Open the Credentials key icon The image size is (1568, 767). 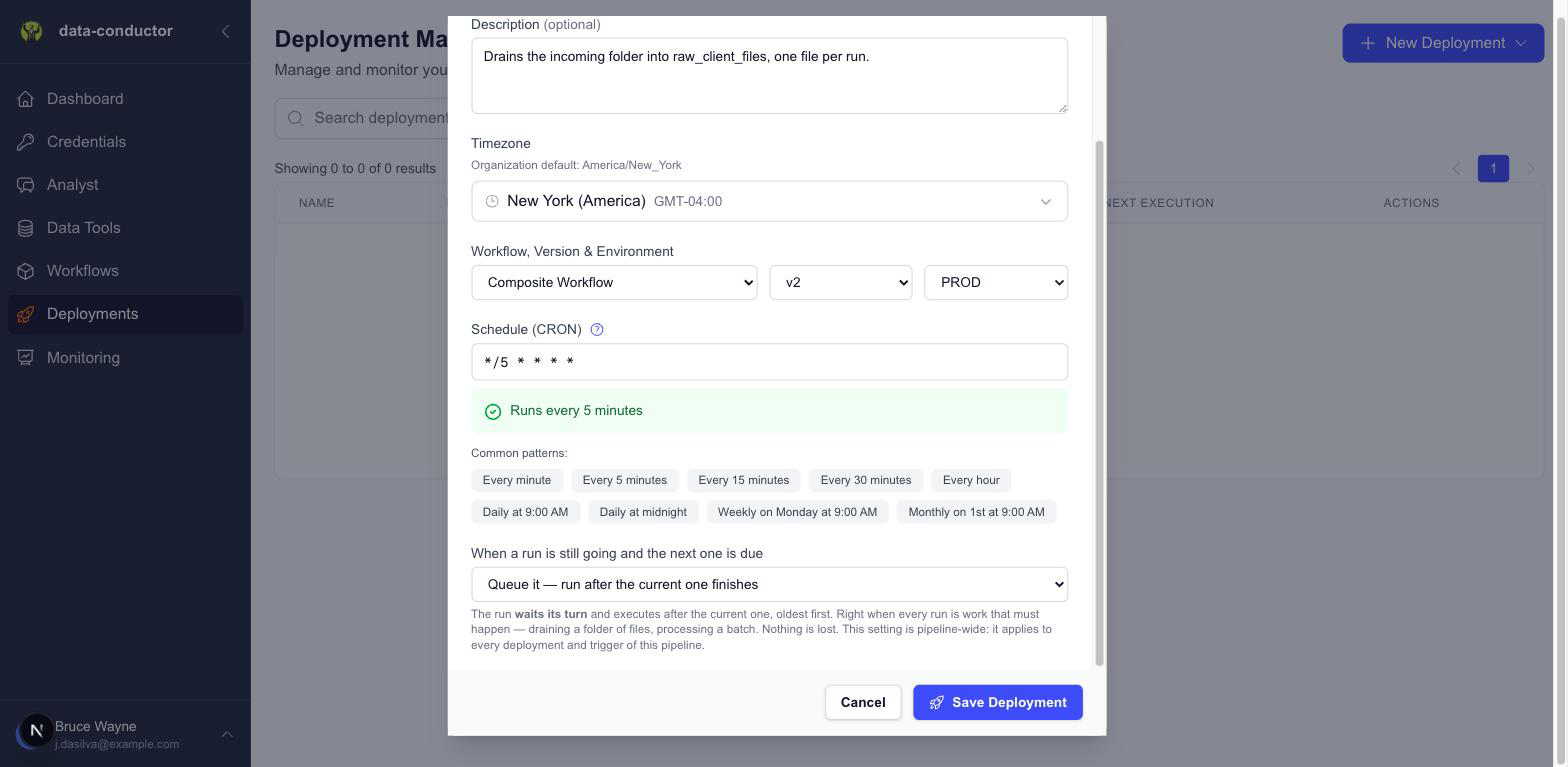click(x=26, y=142)
